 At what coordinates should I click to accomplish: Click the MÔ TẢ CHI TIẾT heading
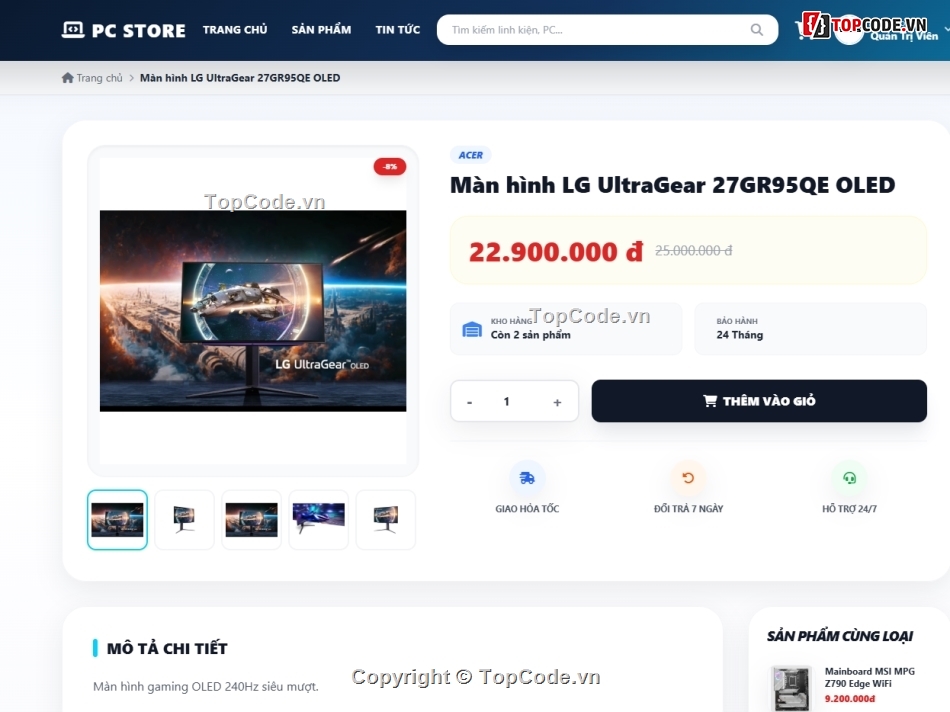tap(167, 648)
